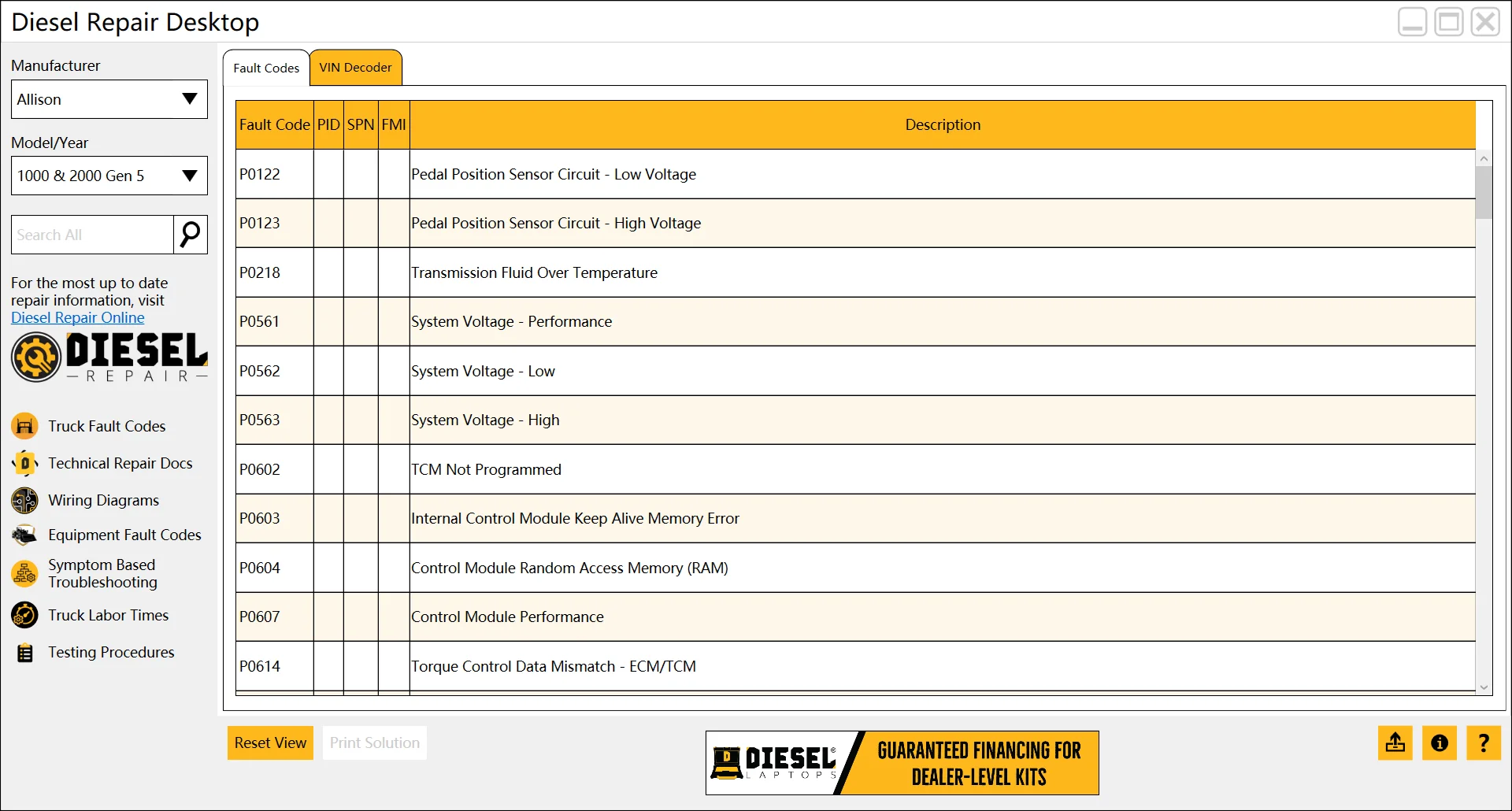The width and height of the screenshot is (1512, 811).
Task: Select fault code P0604 cell
Action: point(274,568)
